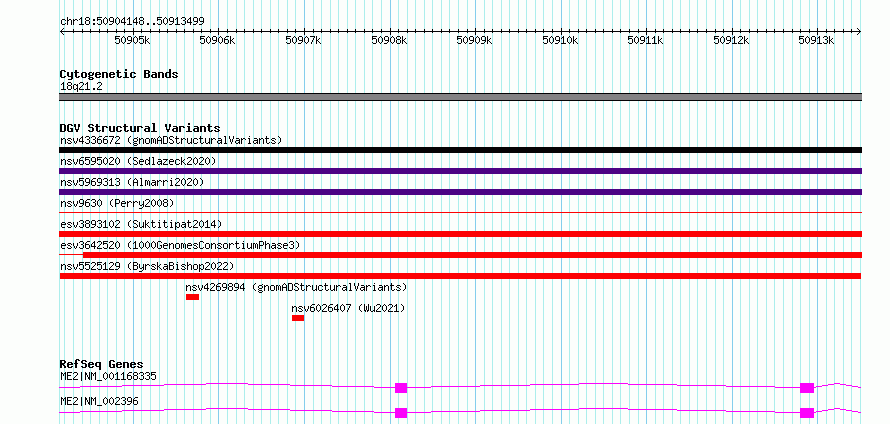Click the DGV Structural Variants track title
The image size is (890, 424).
[x=140, y=128]
